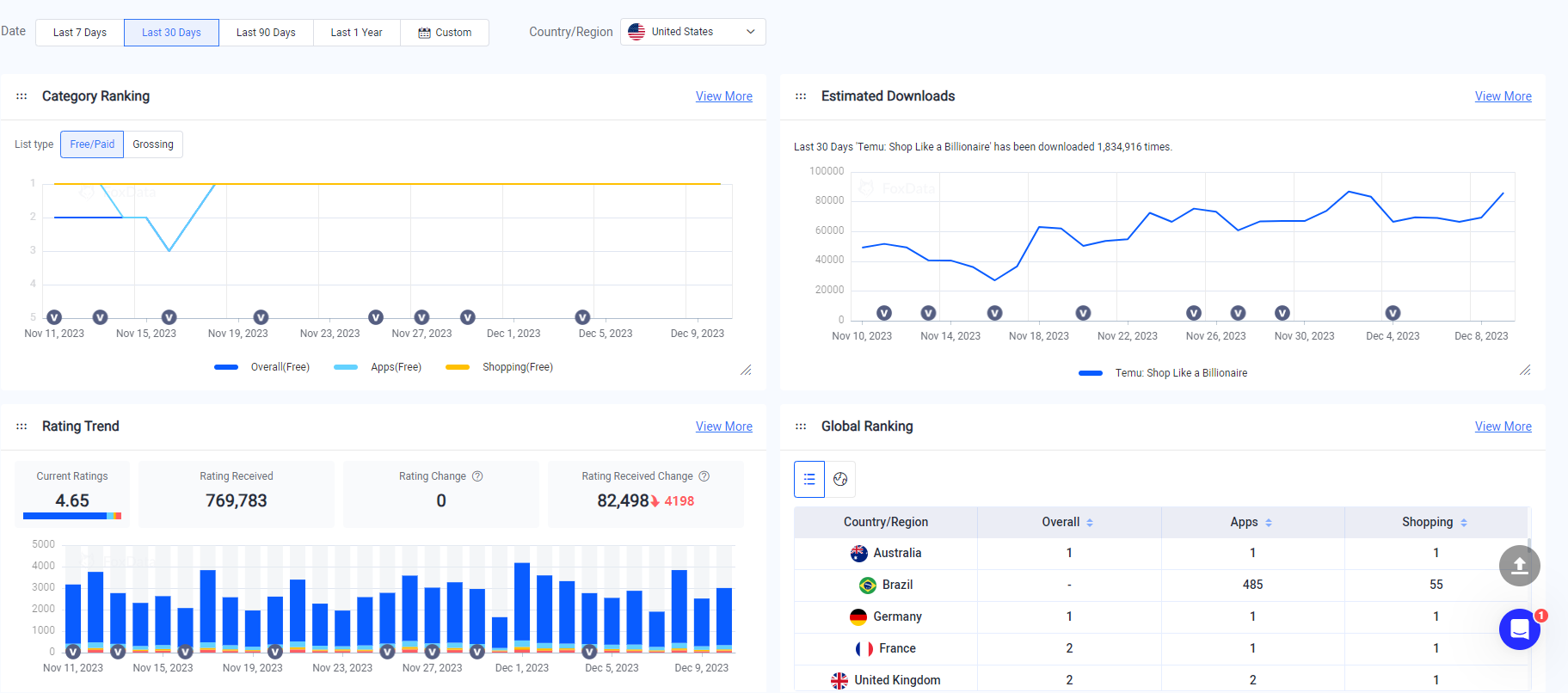Click the Rating Received Change help icon
The height and width of the screenshot is (693, 1568).
704,476
